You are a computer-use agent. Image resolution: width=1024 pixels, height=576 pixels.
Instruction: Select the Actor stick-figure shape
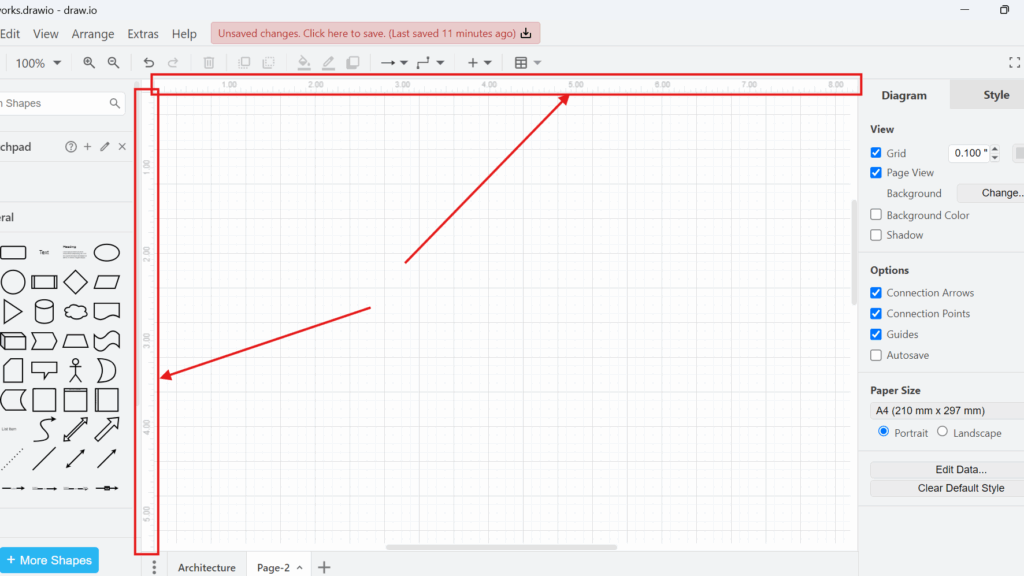[x=75, y=370]
